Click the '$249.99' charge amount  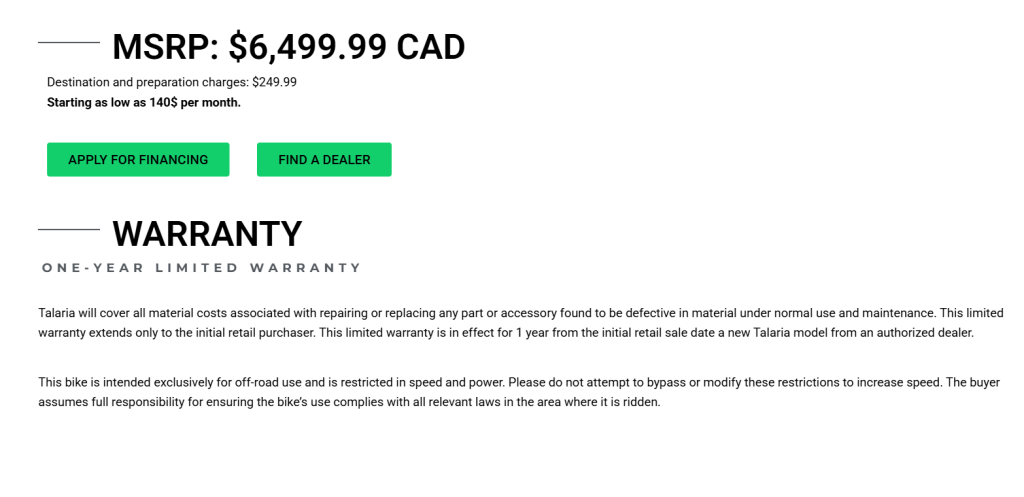point(274,82)
